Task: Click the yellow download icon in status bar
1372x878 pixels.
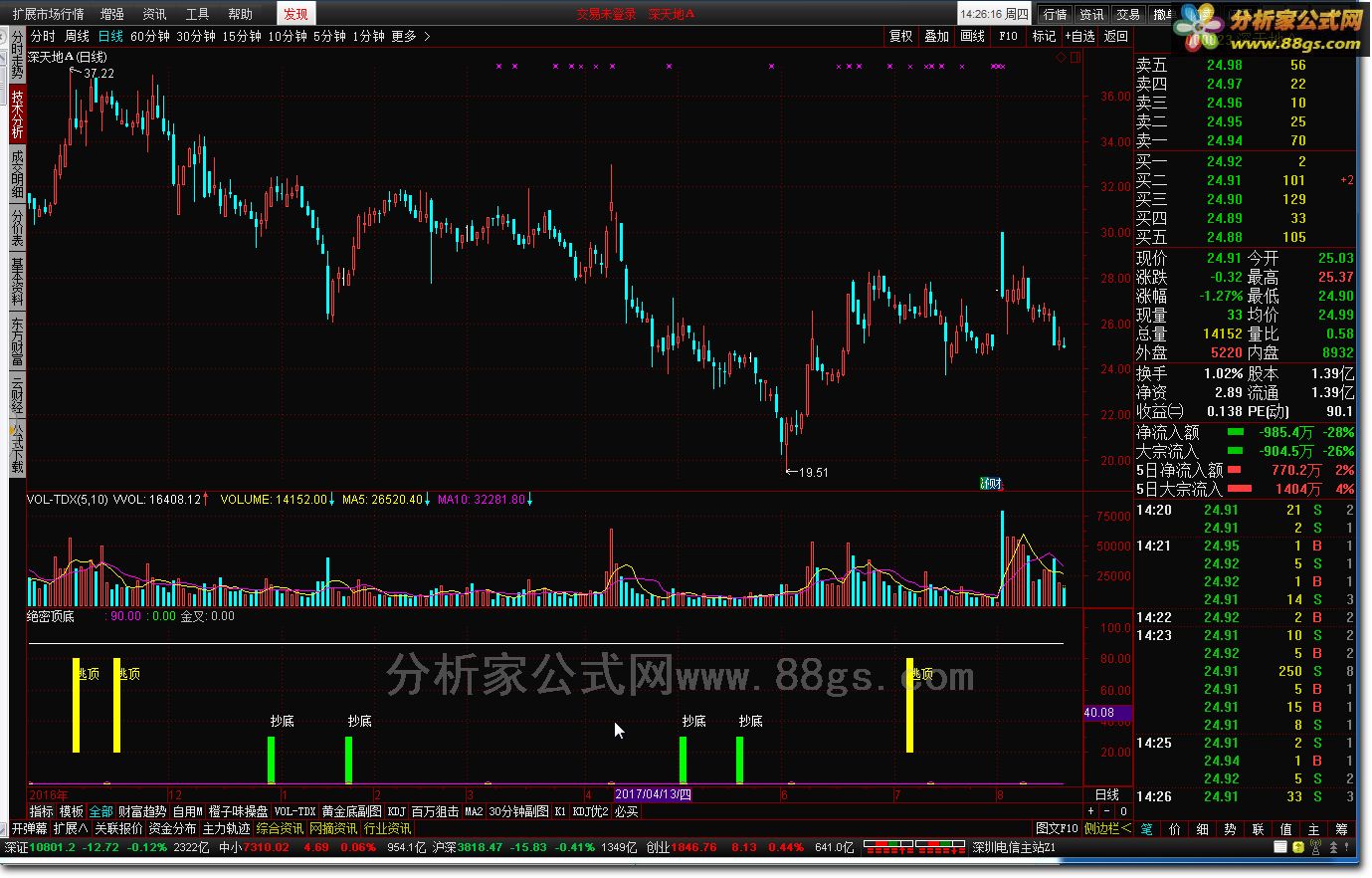Action: 1297,847
